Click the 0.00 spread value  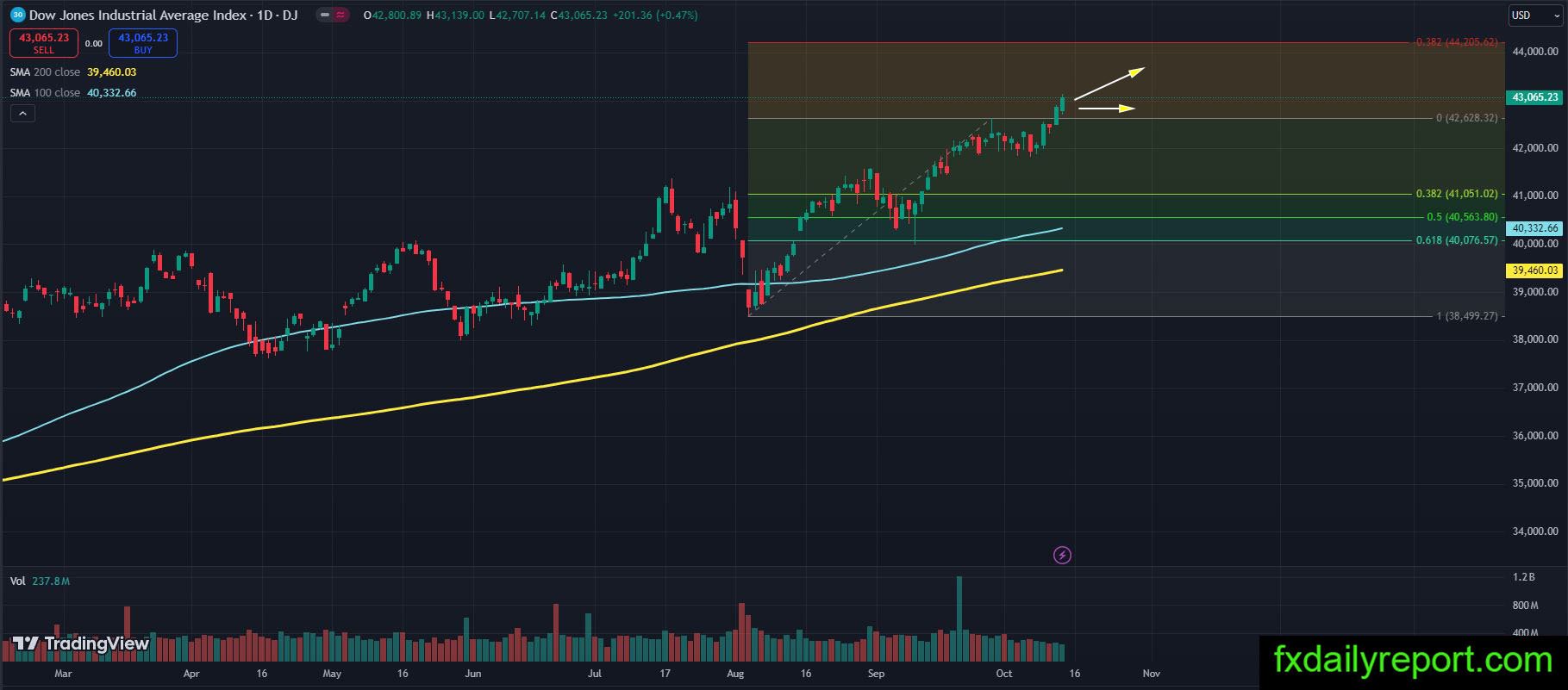coord(94,43)
